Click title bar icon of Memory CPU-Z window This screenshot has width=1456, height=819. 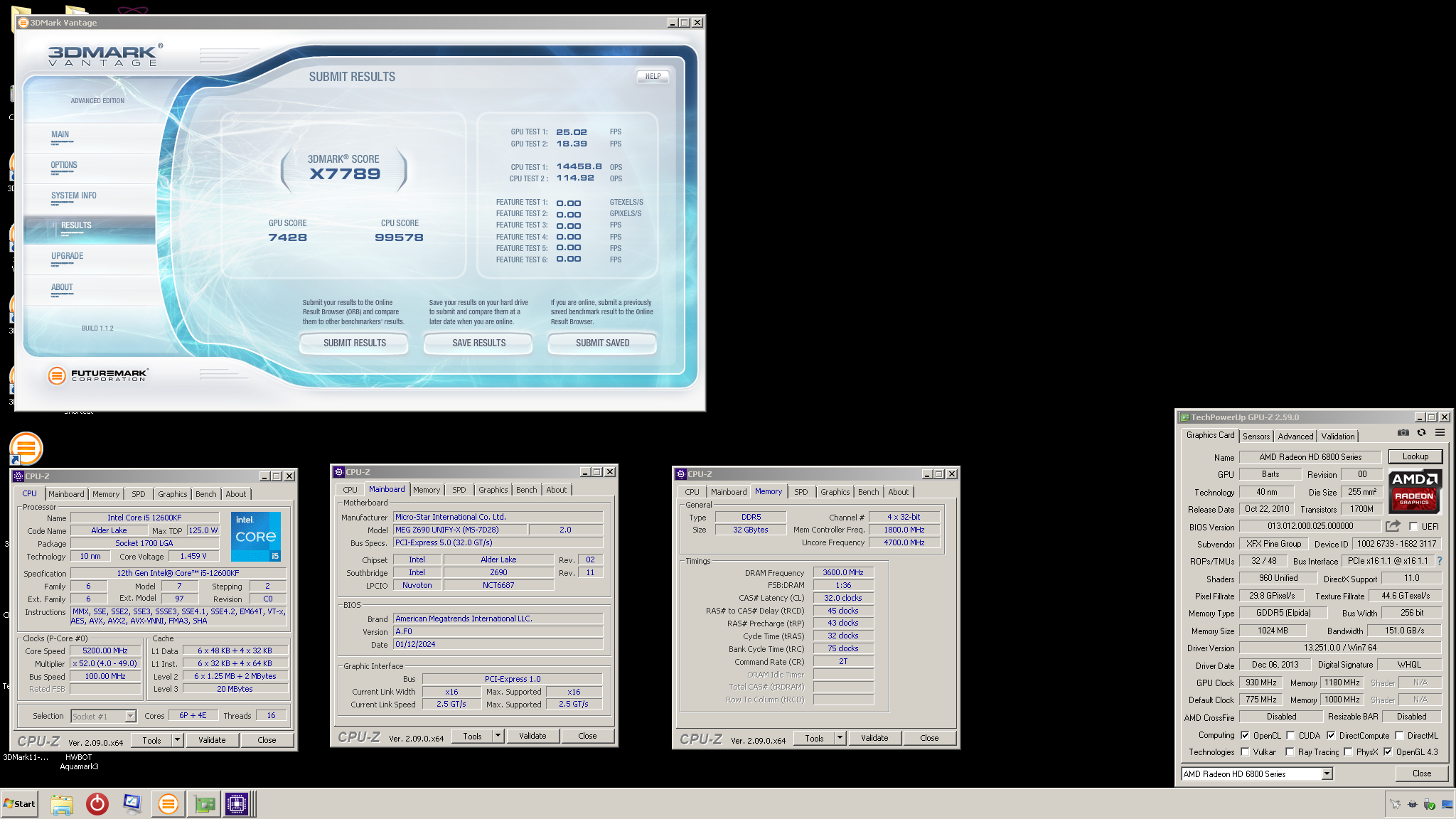(681, 473)
